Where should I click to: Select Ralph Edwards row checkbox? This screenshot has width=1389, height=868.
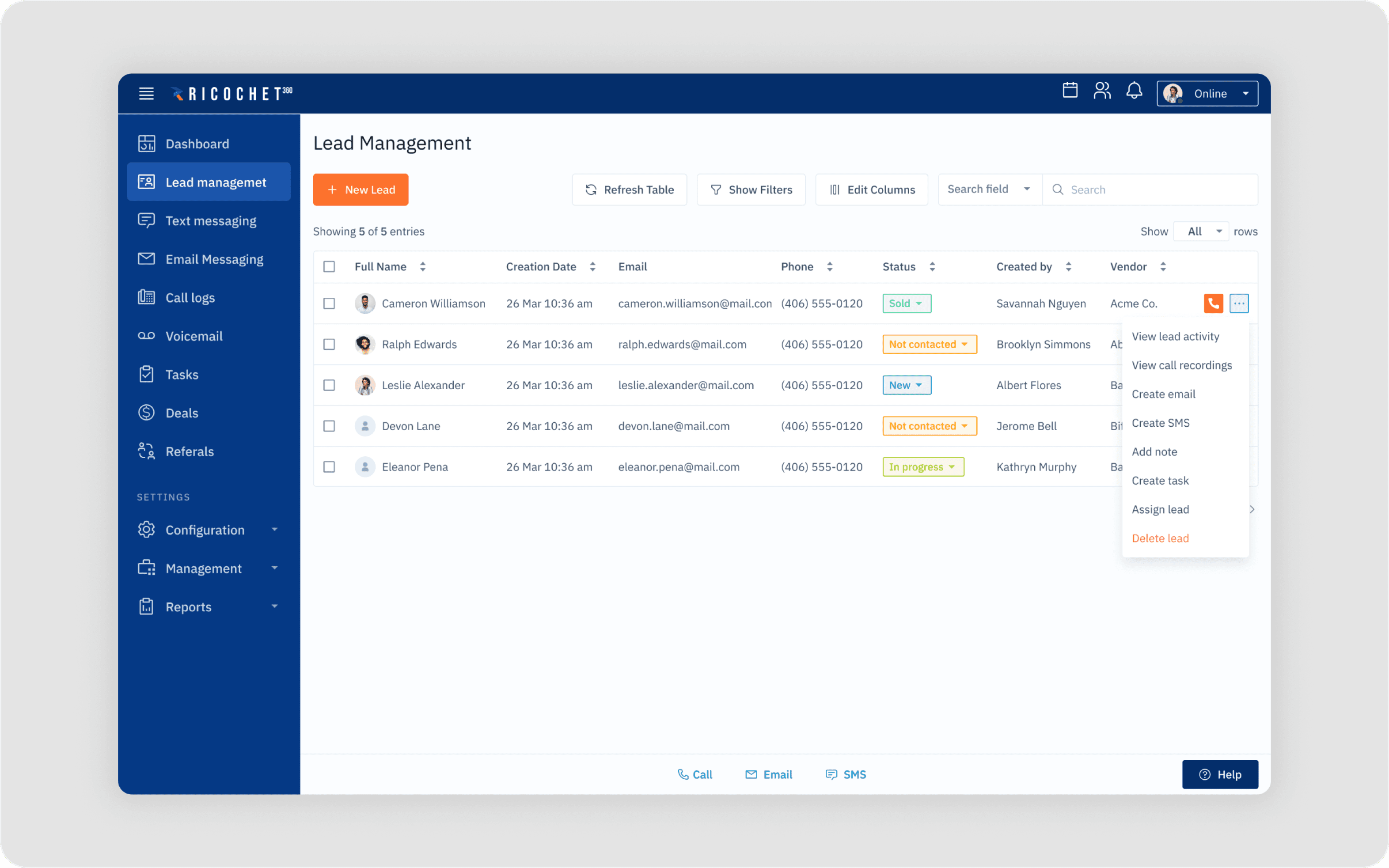[329, 345]
